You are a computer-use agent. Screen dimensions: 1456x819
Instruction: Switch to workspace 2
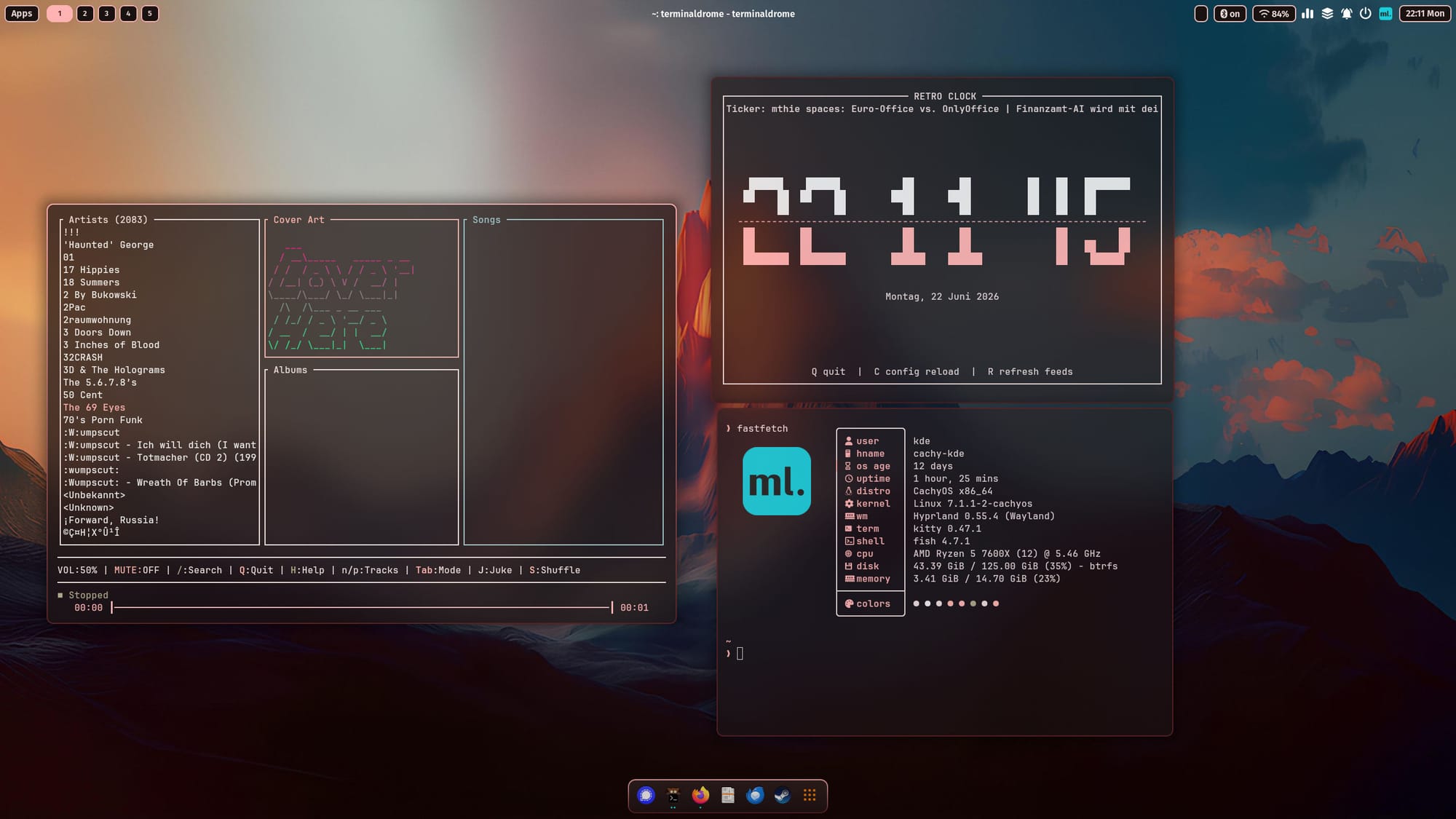point(85,14)
